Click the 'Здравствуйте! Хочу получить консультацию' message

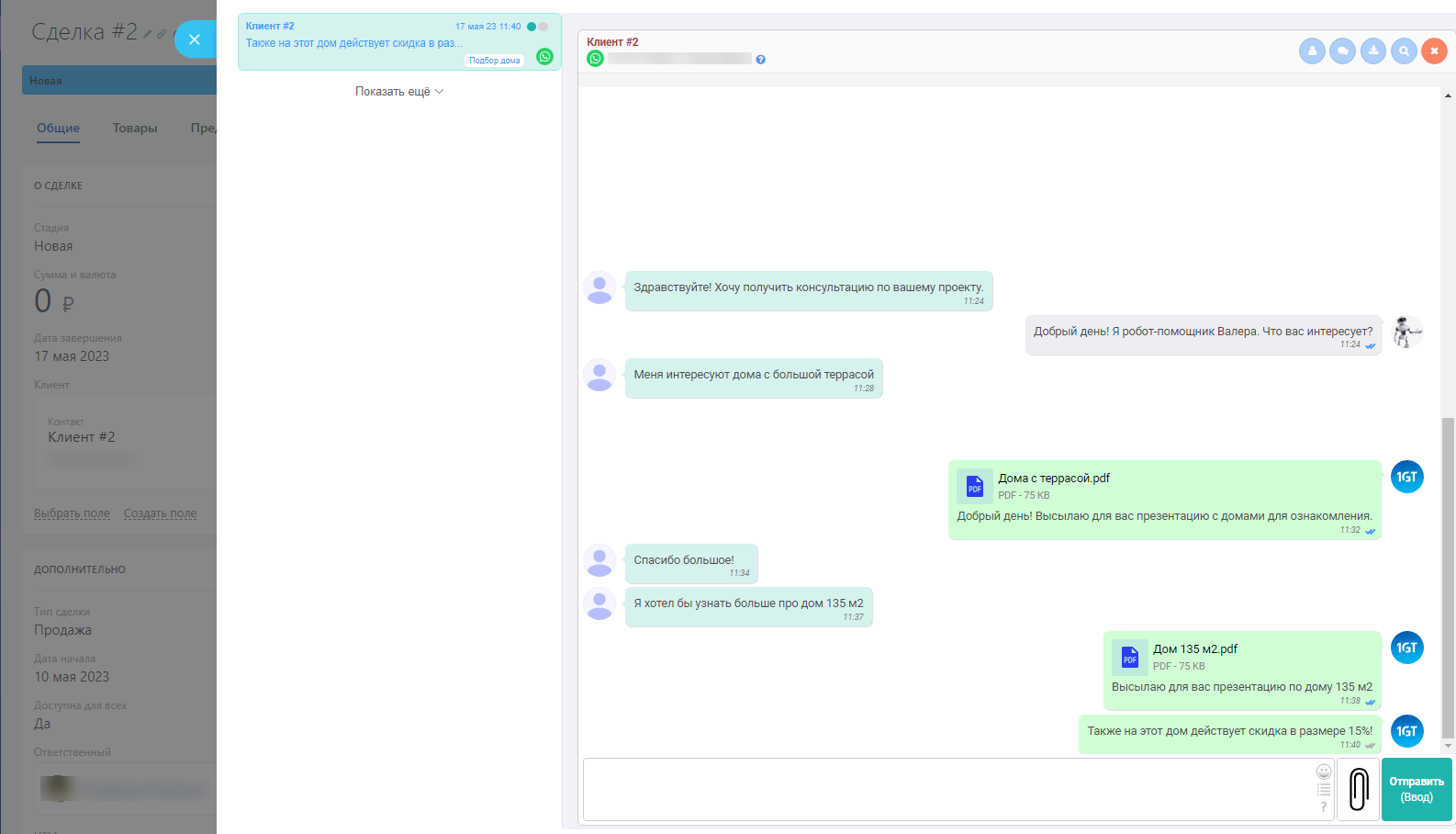point(809,291)
